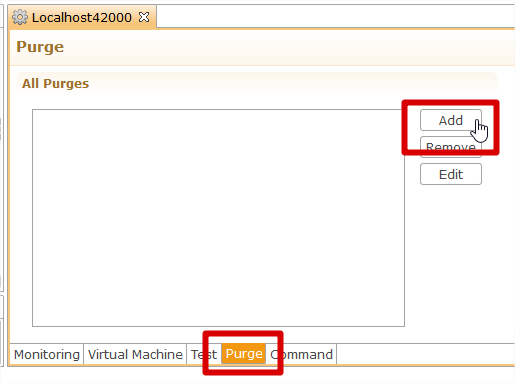Click the Add purge button
Image resolution: width=515 pixels, height=383 pixels.
point(451,120)
